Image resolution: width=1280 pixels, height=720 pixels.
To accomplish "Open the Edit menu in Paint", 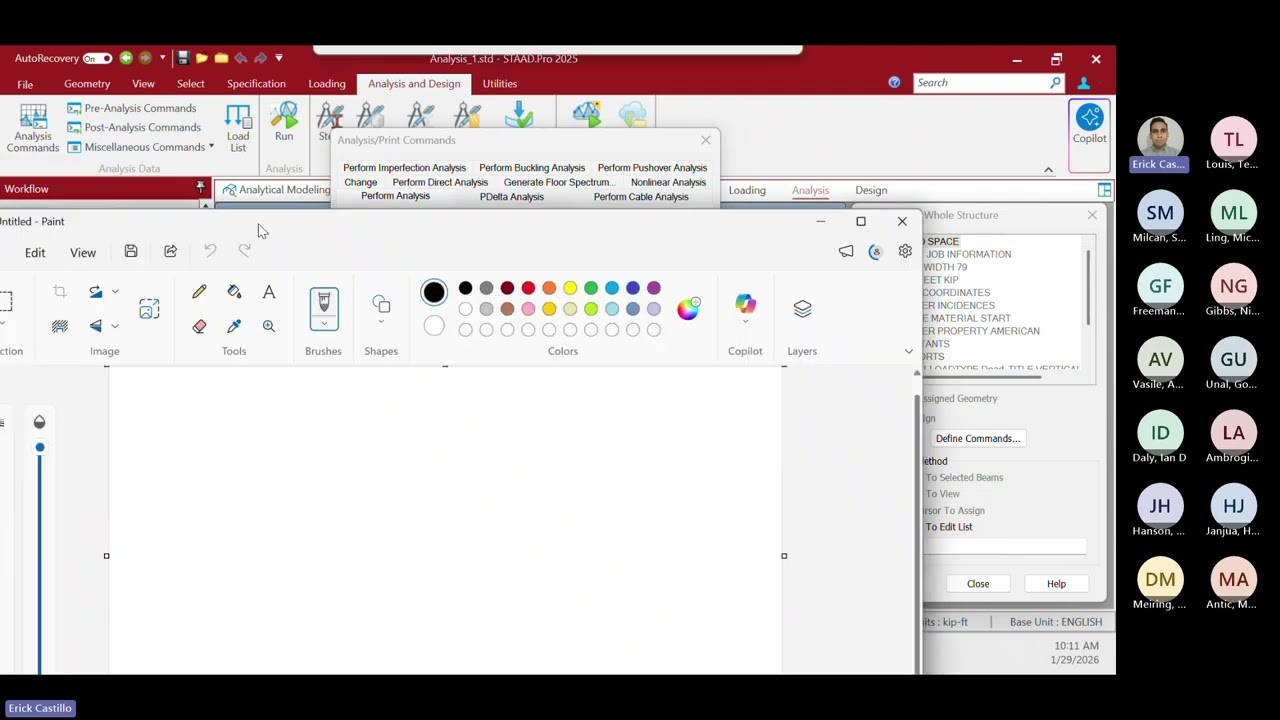I will pyautogui.click(x=35, y=252).
